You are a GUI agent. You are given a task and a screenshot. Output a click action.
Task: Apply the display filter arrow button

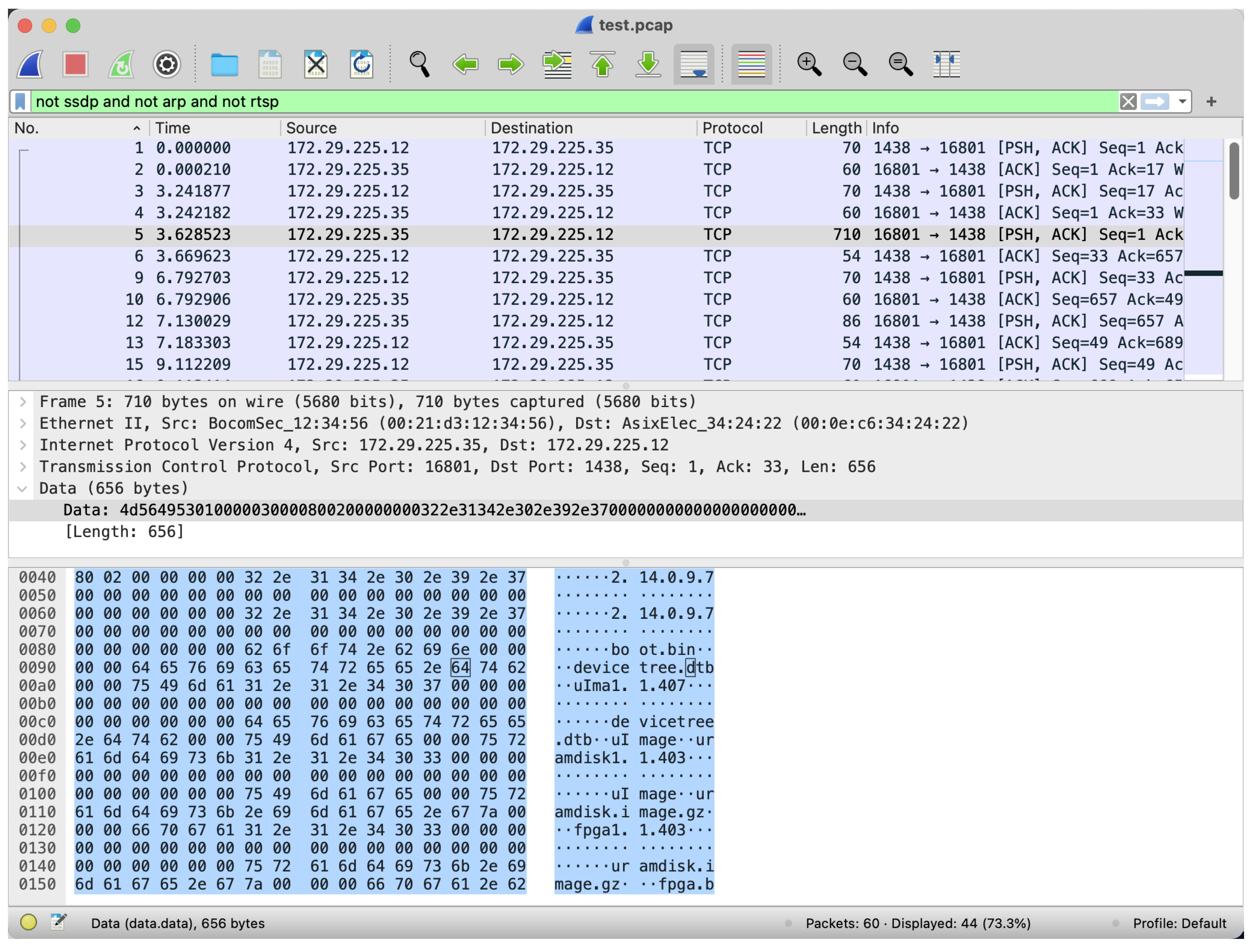pyautogui.click(x=1155, y=101)
